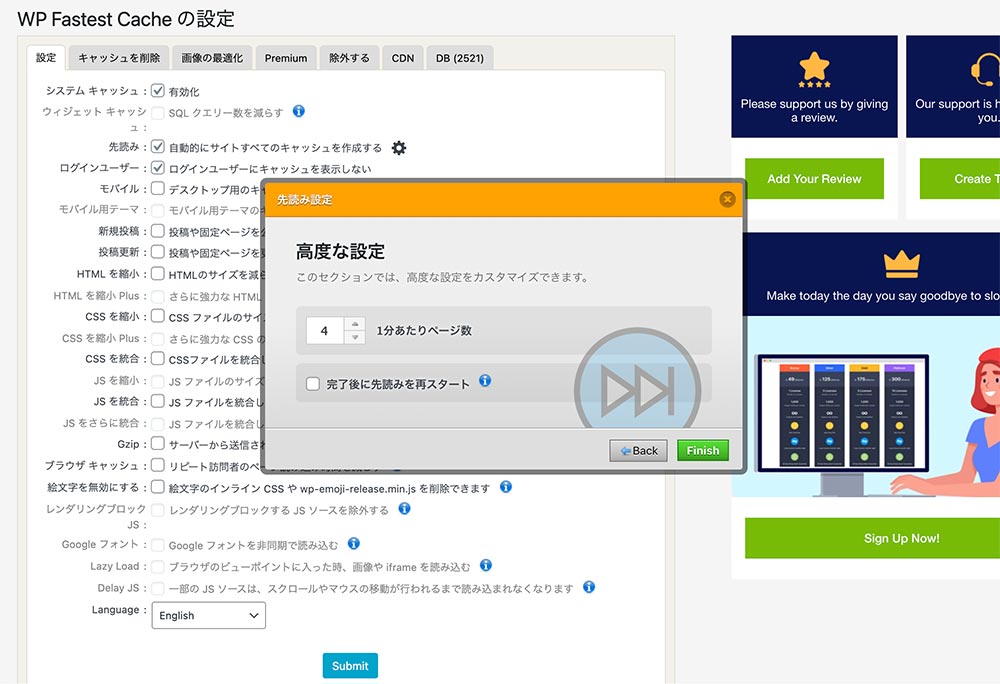1000x684 pixels.
Task: Click info icon for Delay JS option
Action: [589, 588]
